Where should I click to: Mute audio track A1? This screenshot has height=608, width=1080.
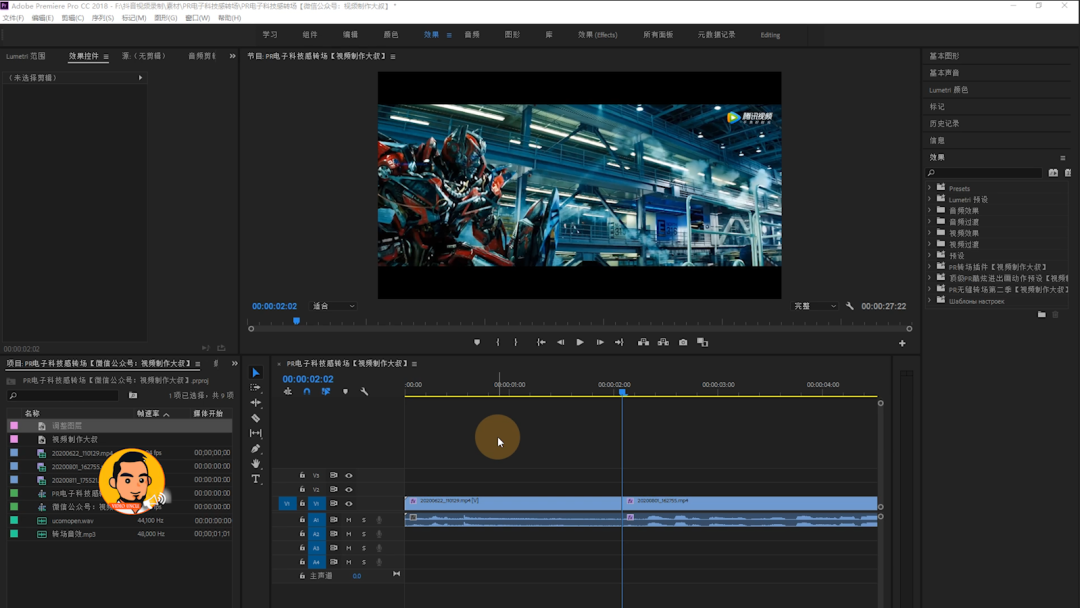[x=349, y=520]
